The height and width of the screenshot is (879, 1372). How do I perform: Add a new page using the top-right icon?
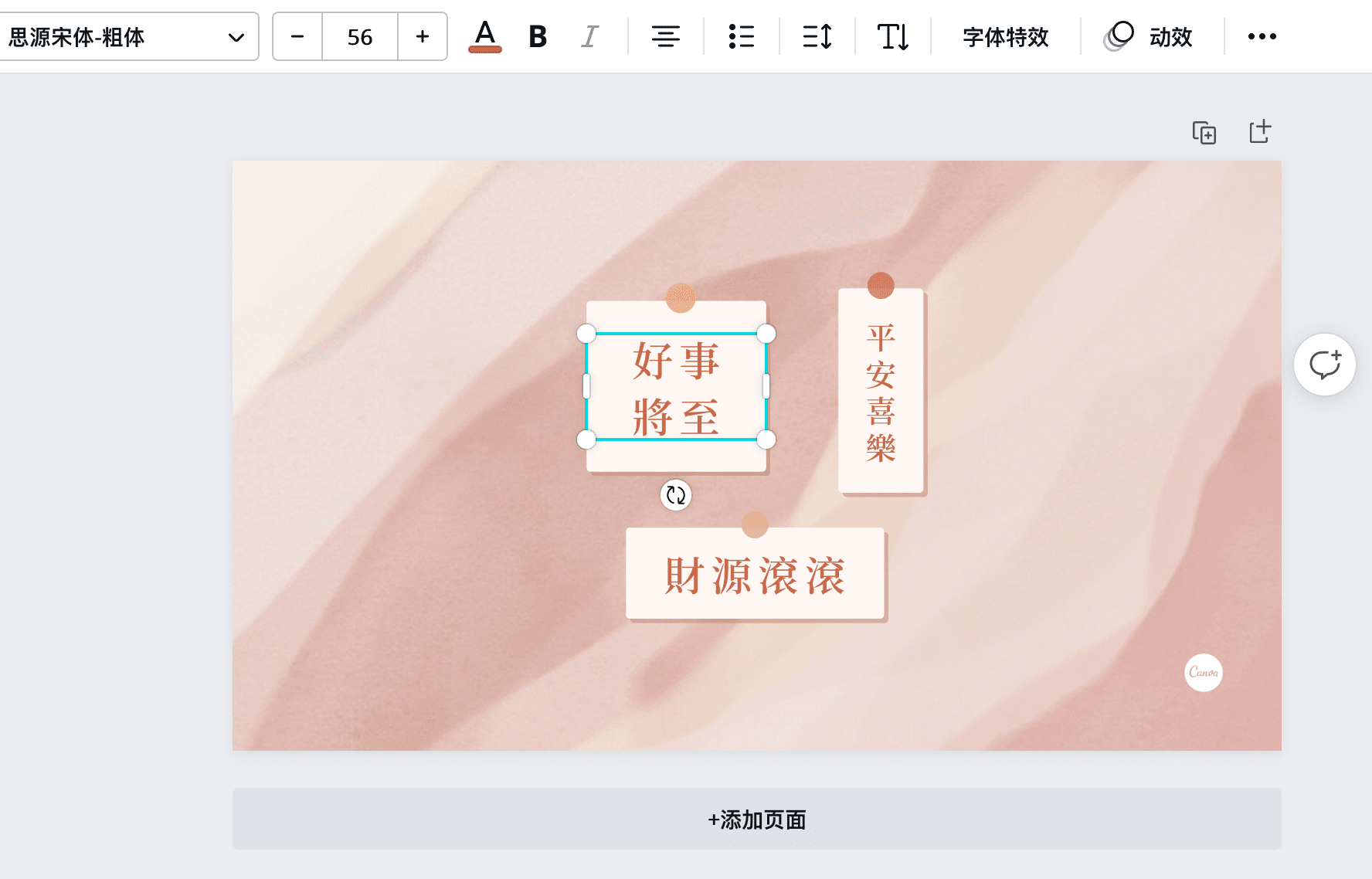(1260, 131)
